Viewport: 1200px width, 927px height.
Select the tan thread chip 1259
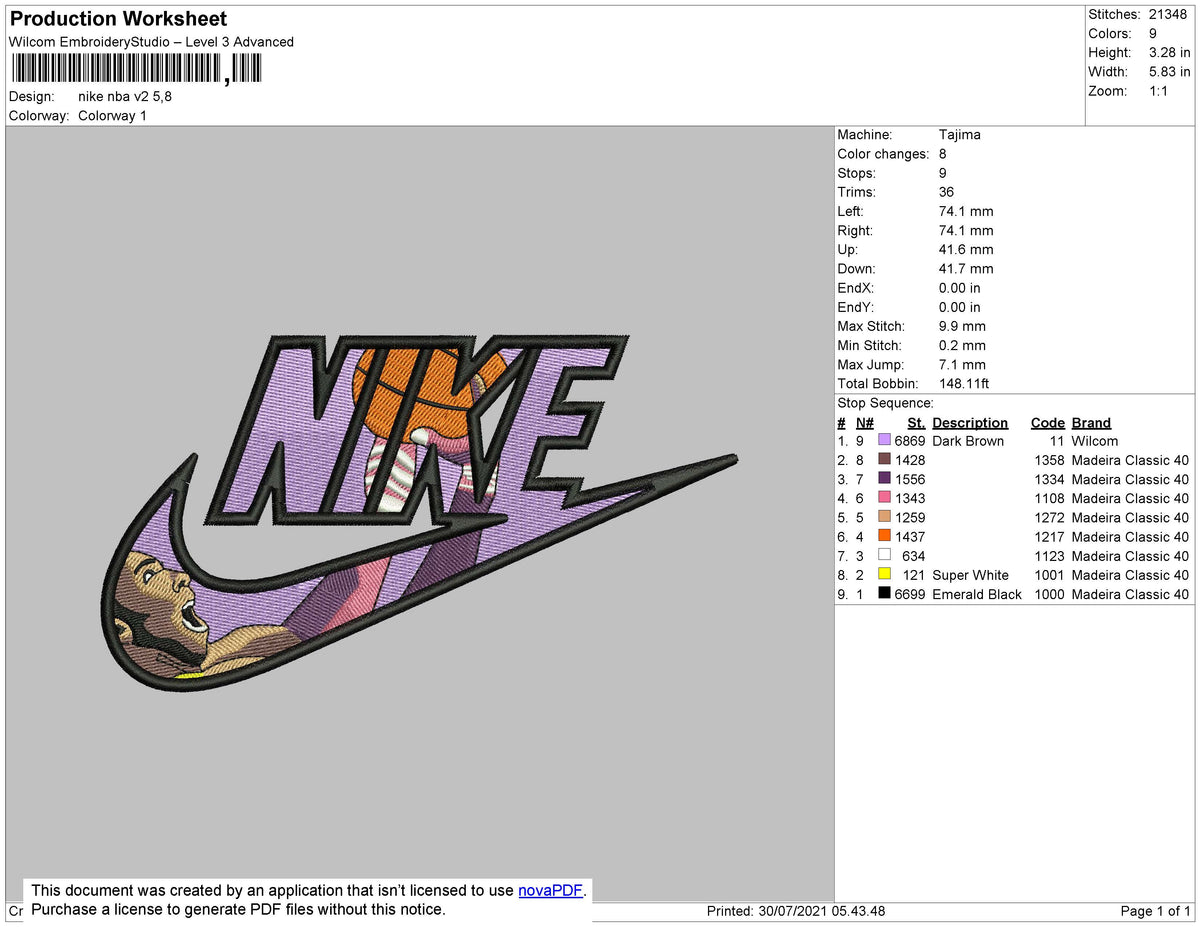[886, 517]
